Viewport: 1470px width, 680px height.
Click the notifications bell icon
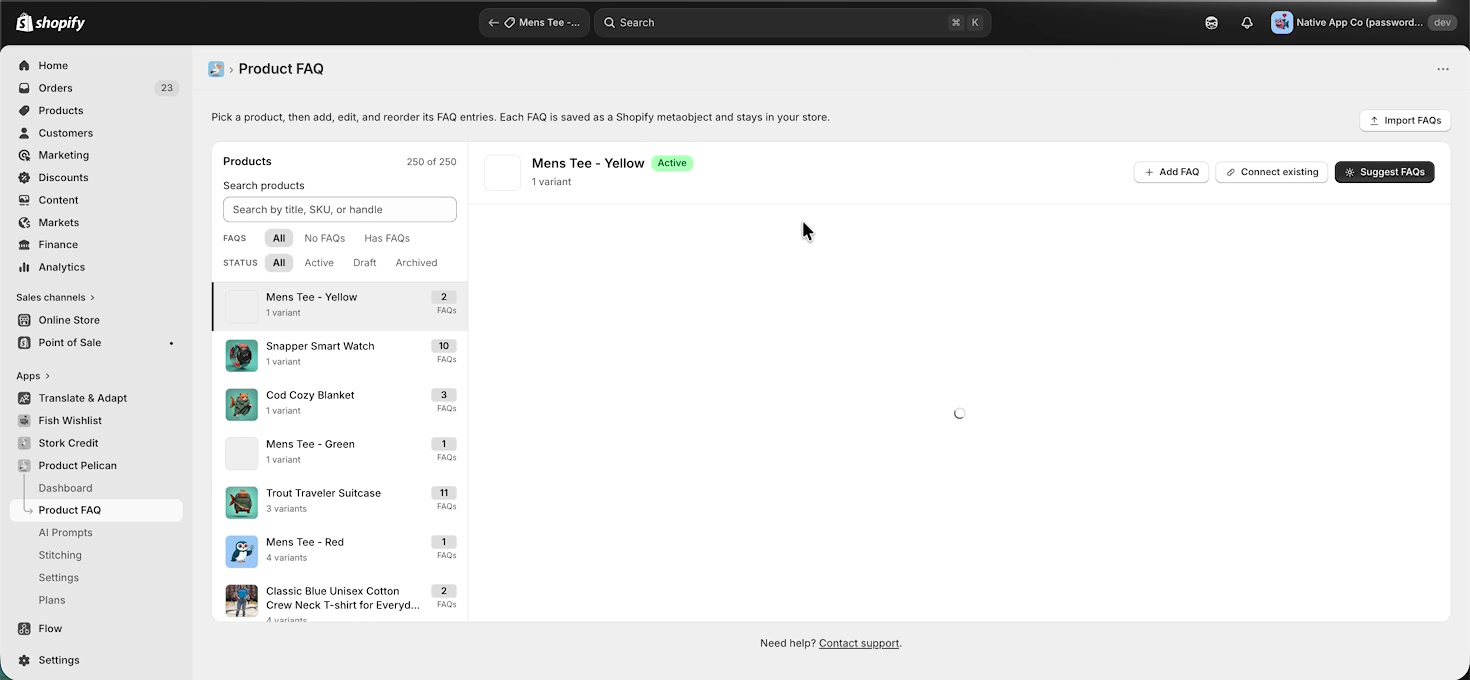[x=1247, y=22]
